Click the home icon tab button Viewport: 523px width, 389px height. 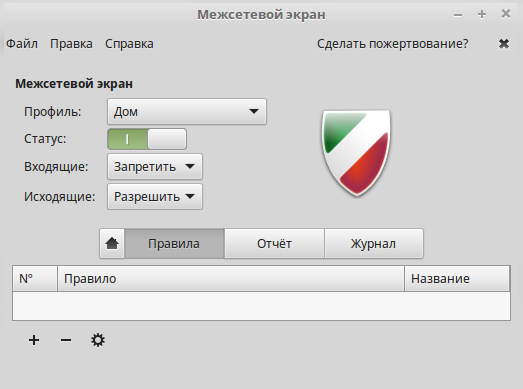tap(112, 244)
